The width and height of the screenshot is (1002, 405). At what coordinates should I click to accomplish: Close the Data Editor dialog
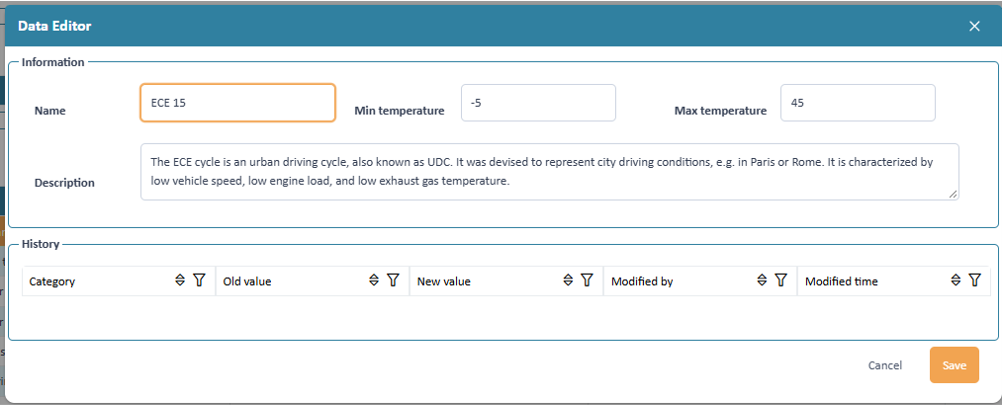[x=974, y=26]
